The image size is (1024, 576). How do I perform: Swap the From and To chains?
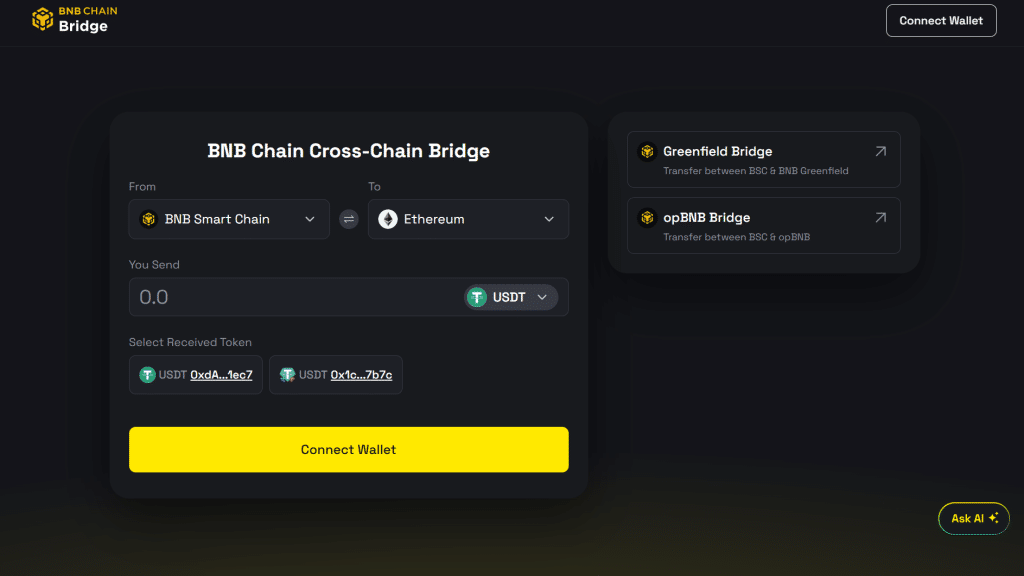pyautogui.click(x=349, y=219)
